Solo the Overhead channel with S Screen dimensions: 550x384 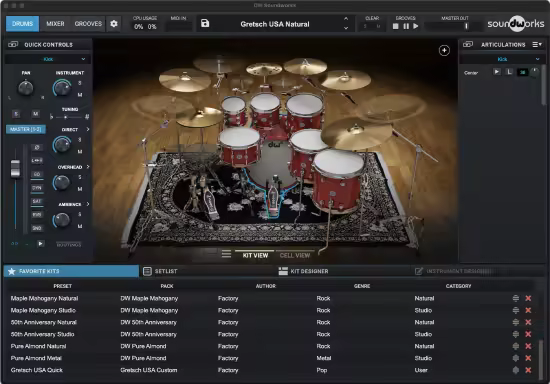point(80,177)
